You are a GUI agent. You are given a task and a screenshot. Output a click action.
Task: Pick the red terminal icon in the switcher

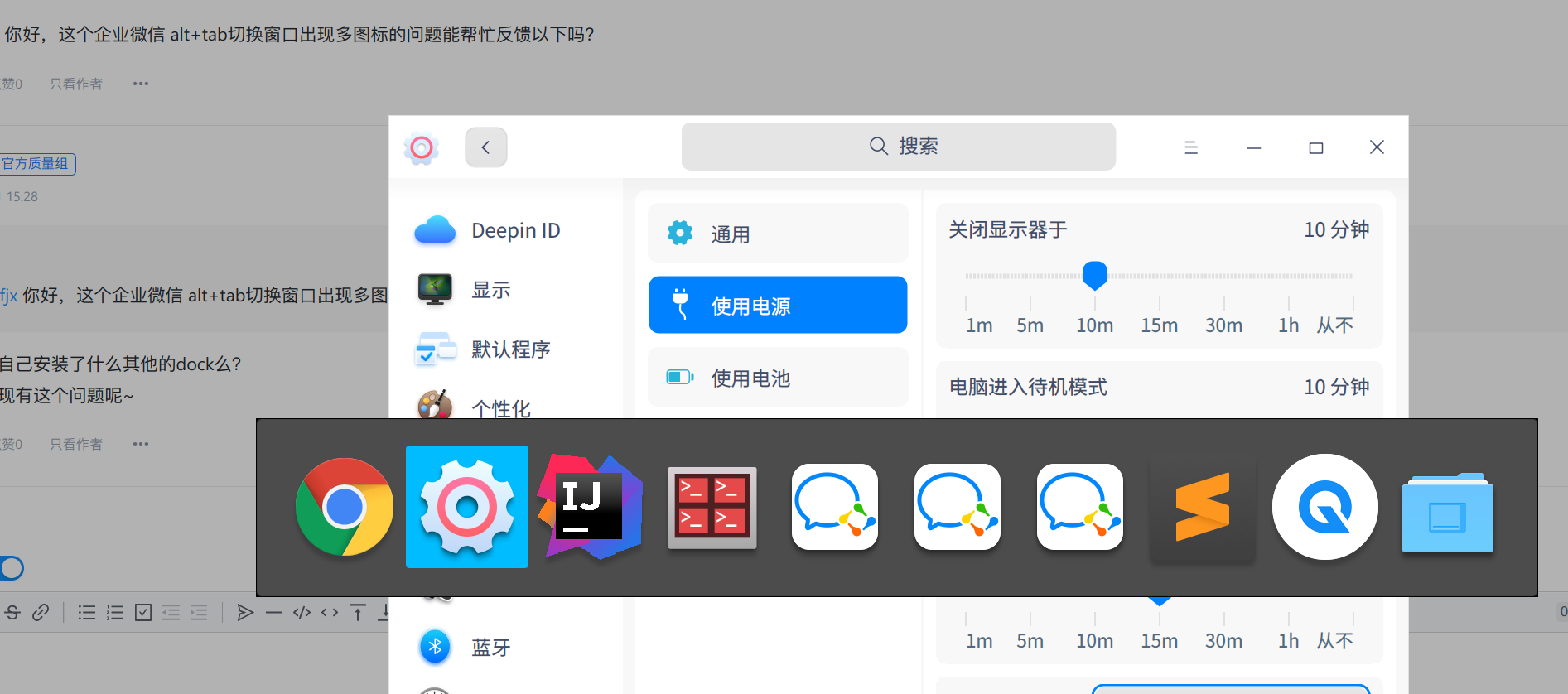[712, 508]
